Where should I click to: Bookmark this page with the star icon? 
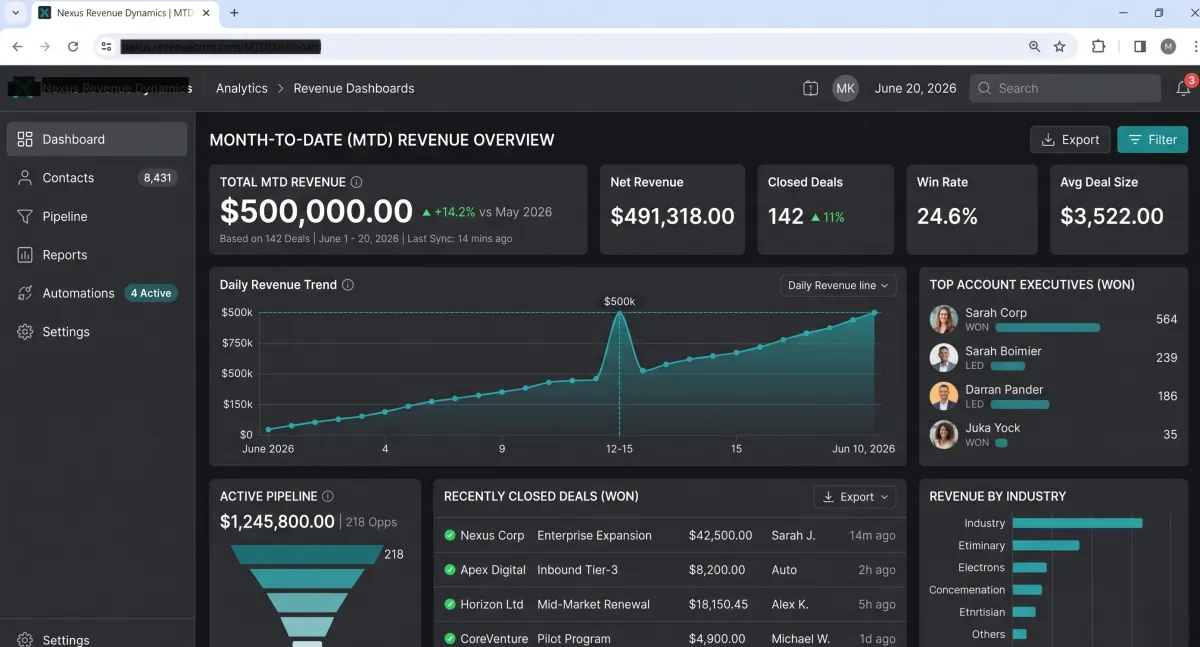coord(1060,46)
